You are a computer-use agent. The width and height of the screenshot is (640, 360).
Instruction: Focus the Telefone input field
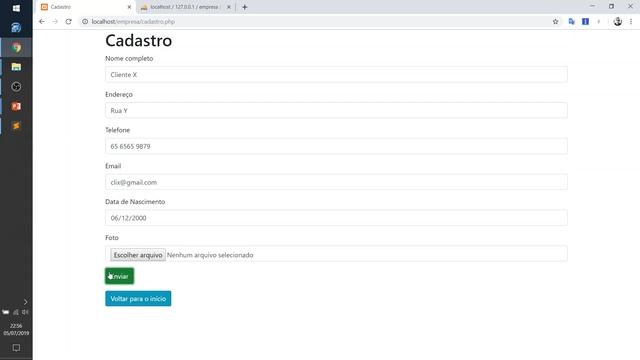(336, 146)
